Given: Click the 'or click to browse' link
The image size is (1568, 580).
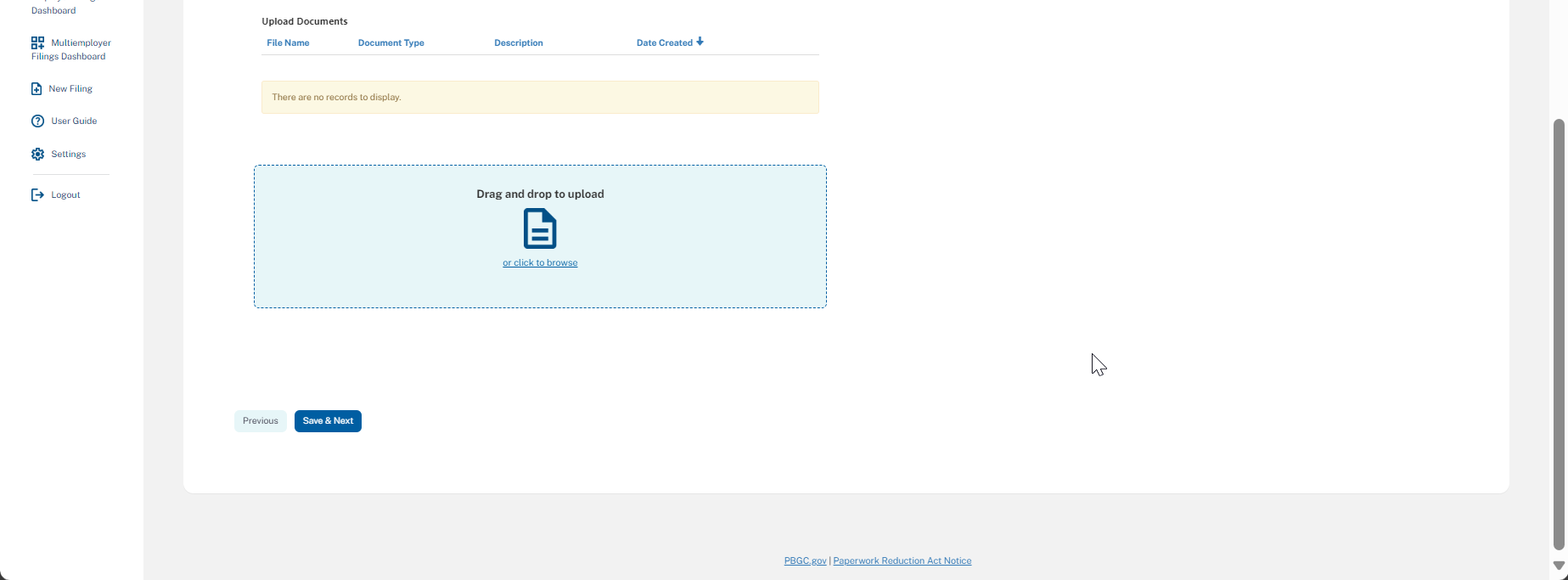Looking at the screenshot, I should [540, 263].
